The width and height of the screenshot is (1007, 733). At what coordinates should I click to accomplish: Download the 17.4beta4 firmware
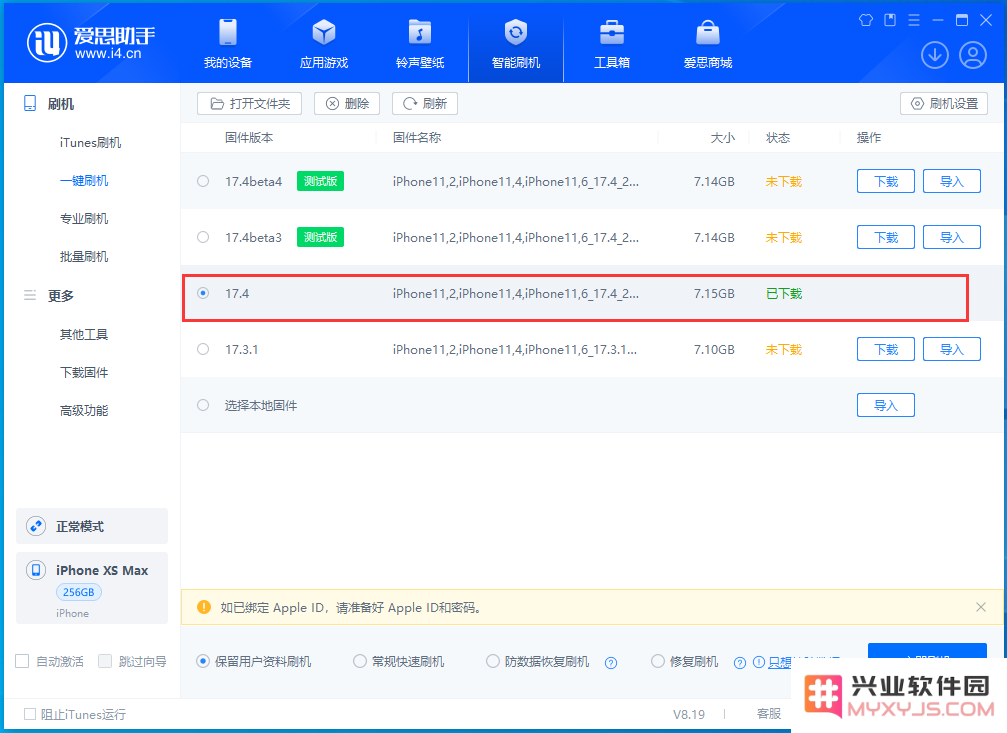pyautogui.click(x=886, y=181)
